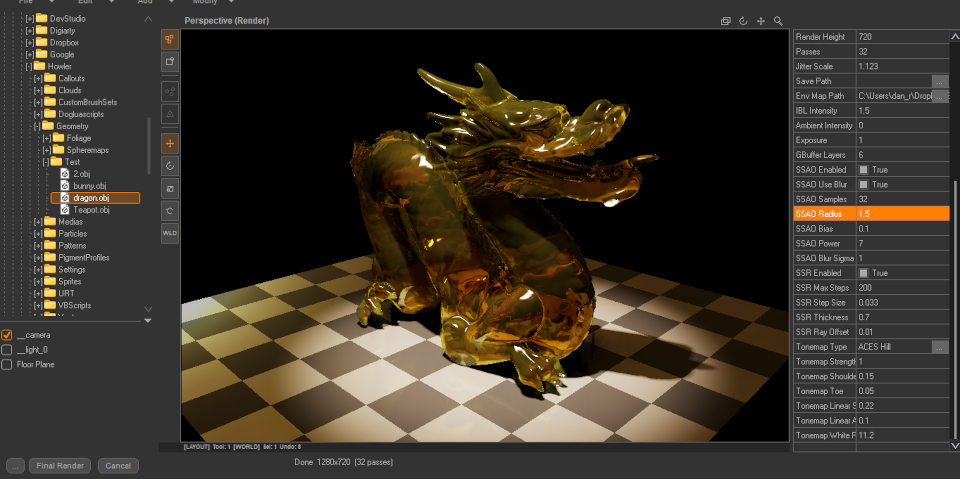Expand the Foliage folder
The height and width of the screenshot is (480, 960).
(x=47, y=138)
